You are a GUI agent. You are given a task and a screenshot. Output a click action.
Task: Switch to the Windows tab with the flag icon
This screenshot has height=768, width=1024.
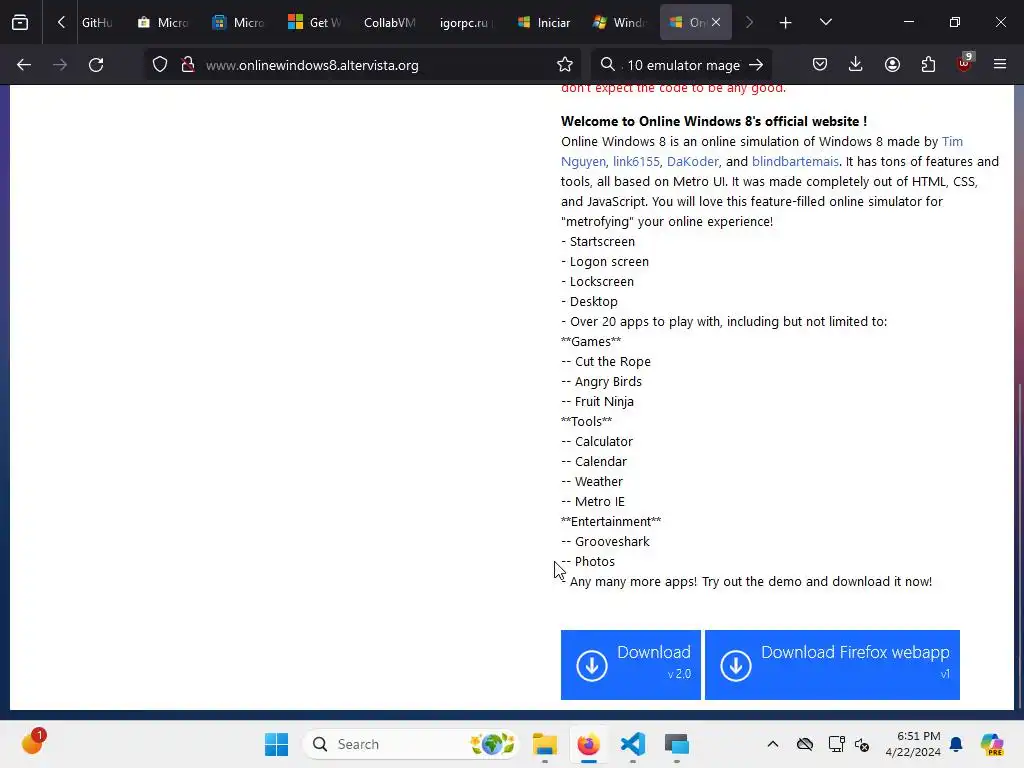(x=620, y=22)
